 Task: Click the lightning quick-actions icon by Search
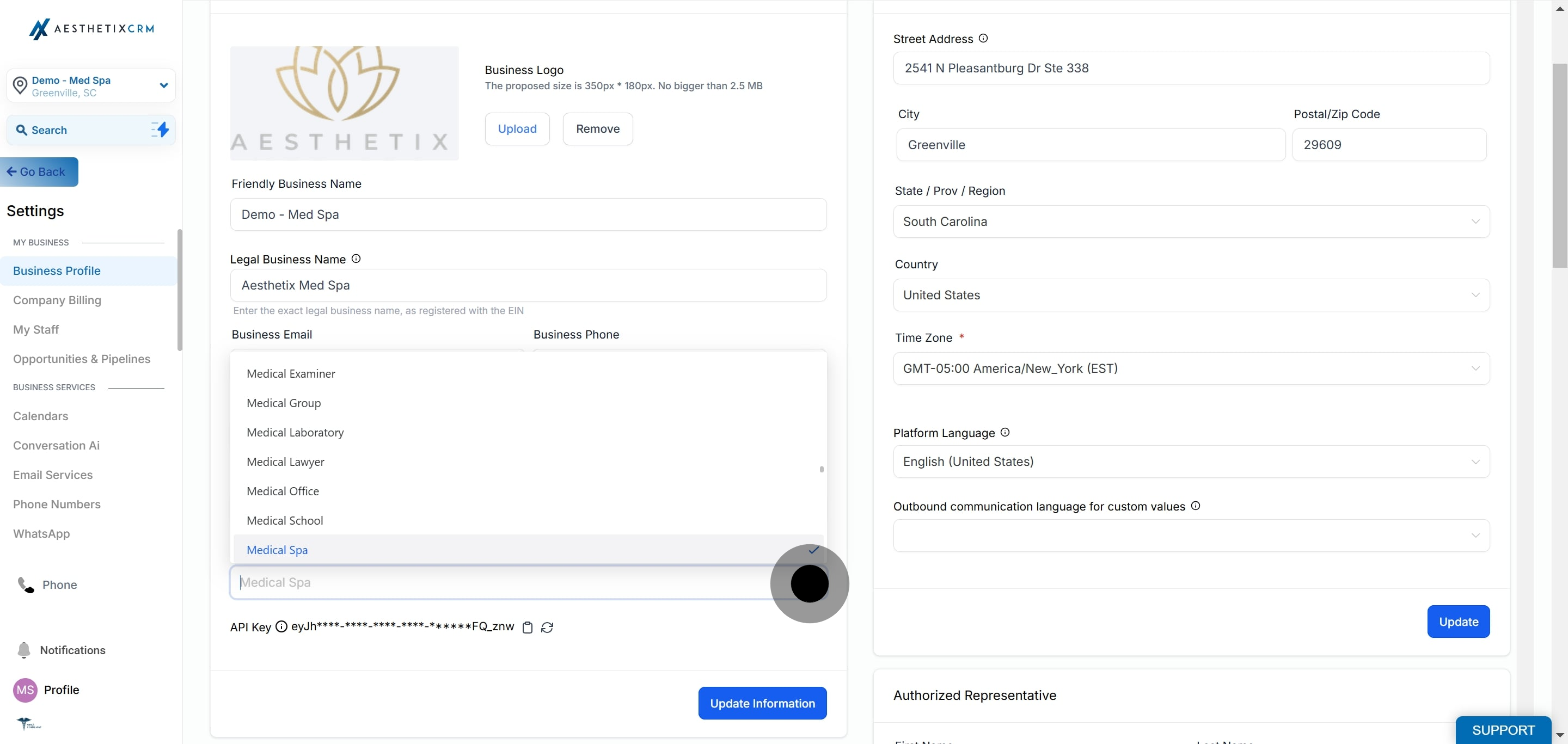(x=160, y=130)
